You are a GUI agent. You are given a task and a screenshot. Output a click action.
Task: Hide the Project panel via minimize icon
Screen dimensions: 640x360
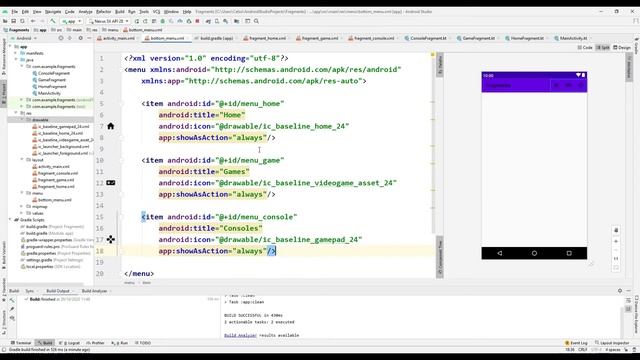coord(89,38)
